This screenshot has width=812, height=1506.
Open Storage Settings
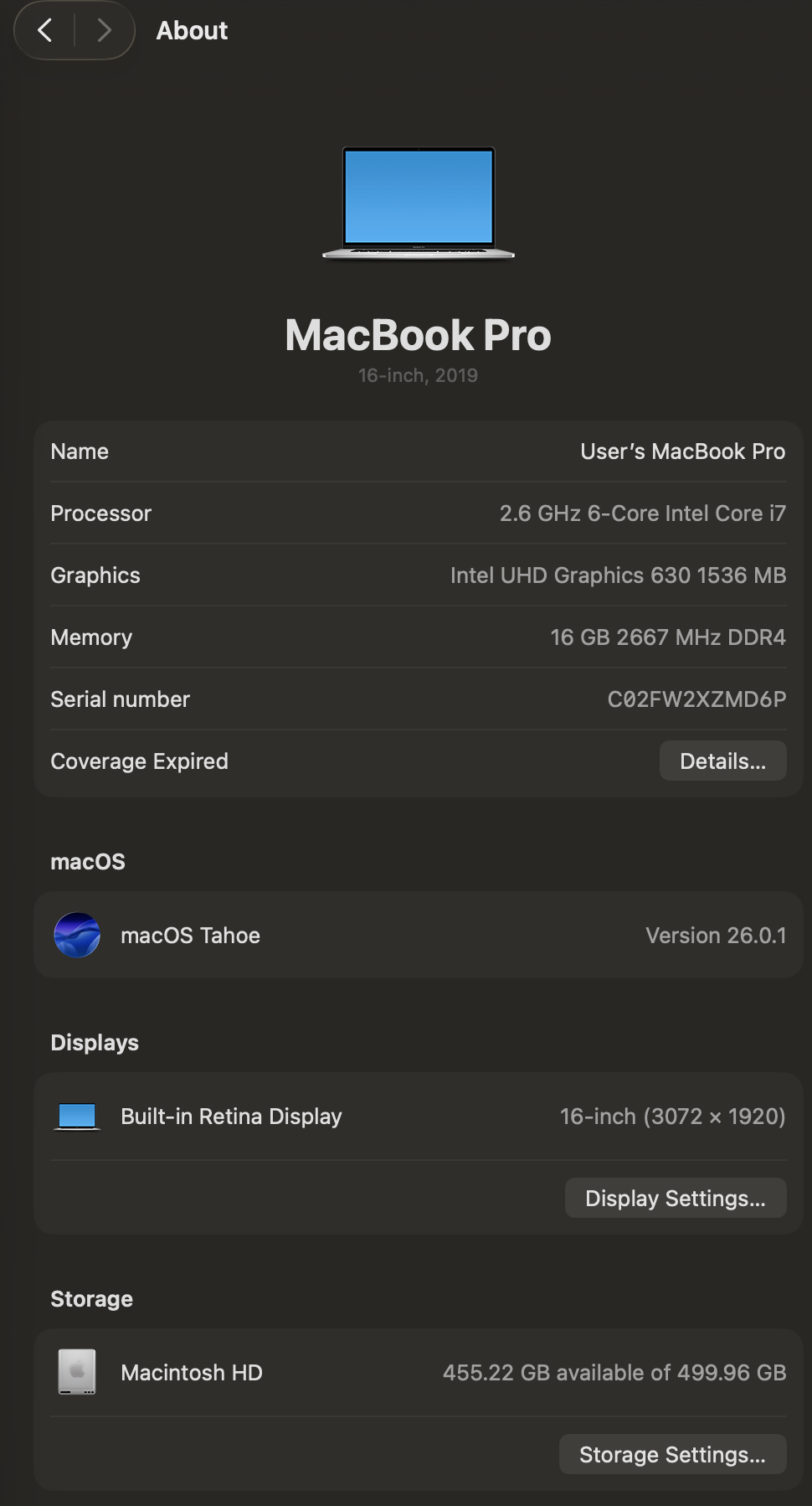[x=672, y=1454]
